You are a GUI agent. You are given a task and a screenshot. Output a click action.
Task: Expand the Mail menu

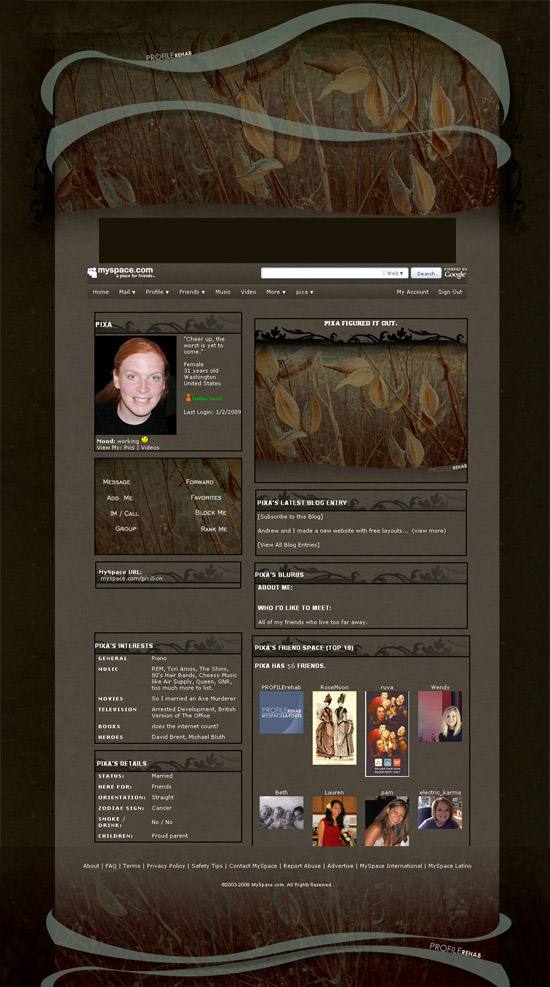pos(127,292)
